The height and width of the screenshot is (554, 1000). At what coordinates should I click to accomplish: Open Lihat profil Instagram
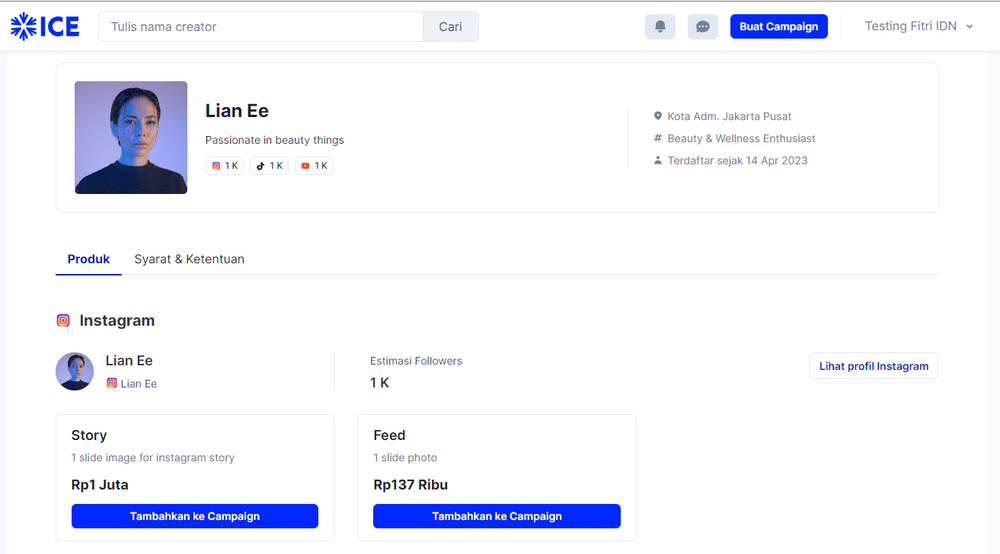tap(873, 366)
